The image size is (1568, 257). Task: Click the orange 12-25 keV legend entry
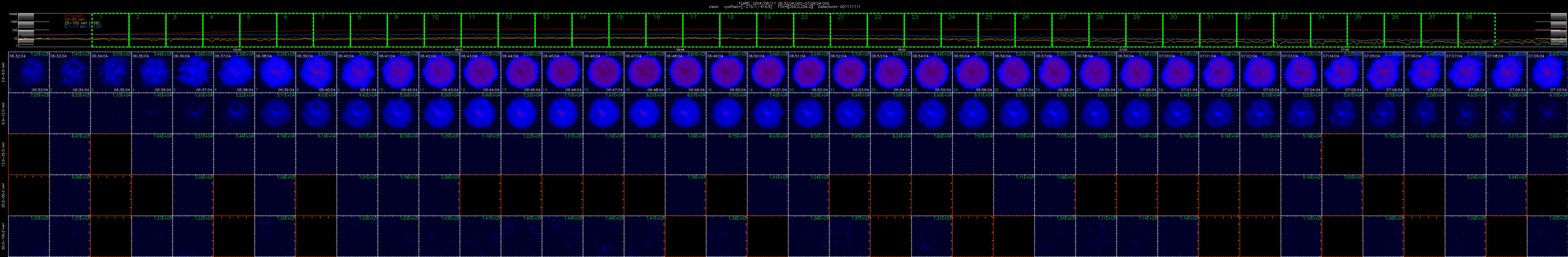coord(76,19)
